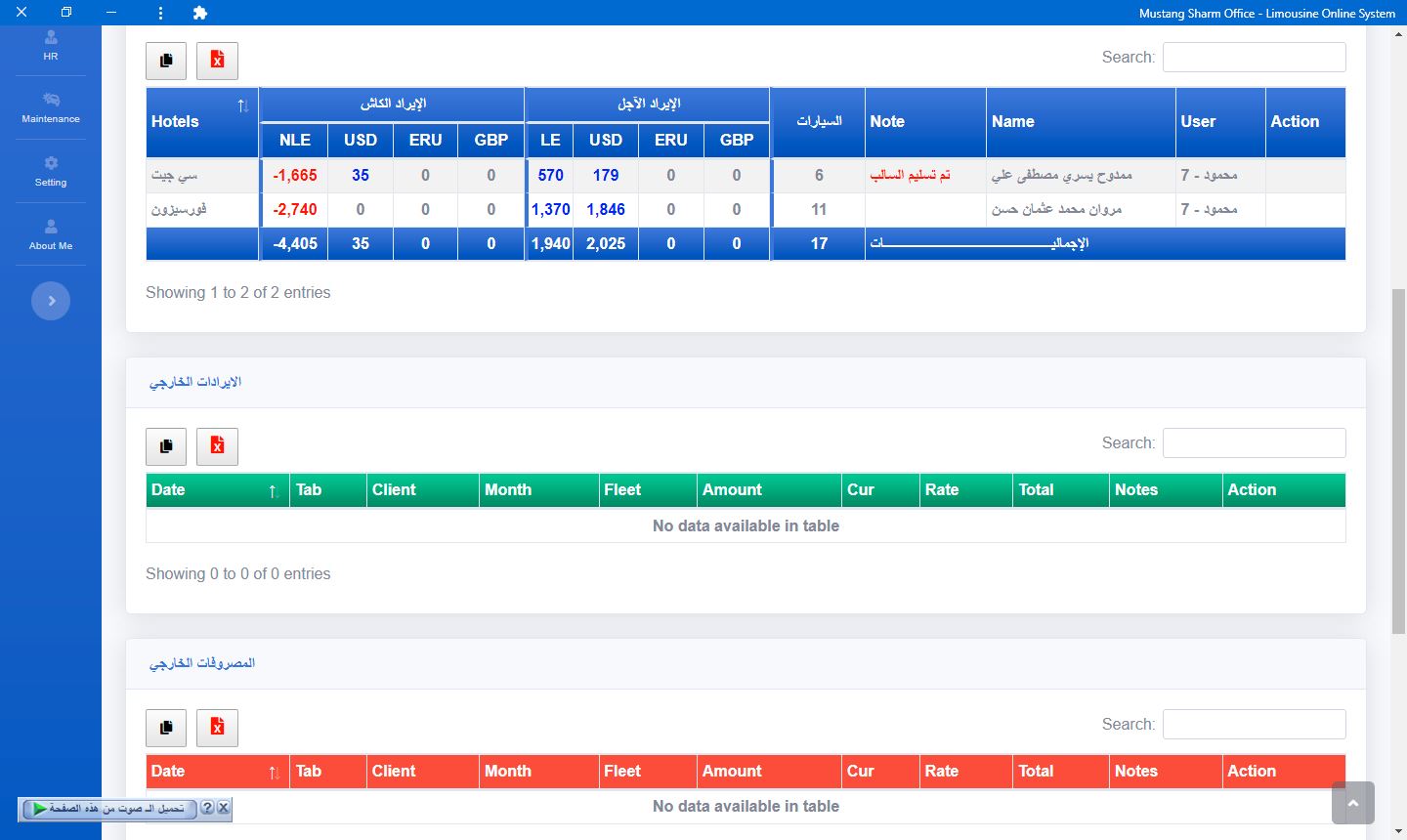Screen dimensions: 1407x840
Task: Open the HR sidebar section
Action: coord(51,45)
